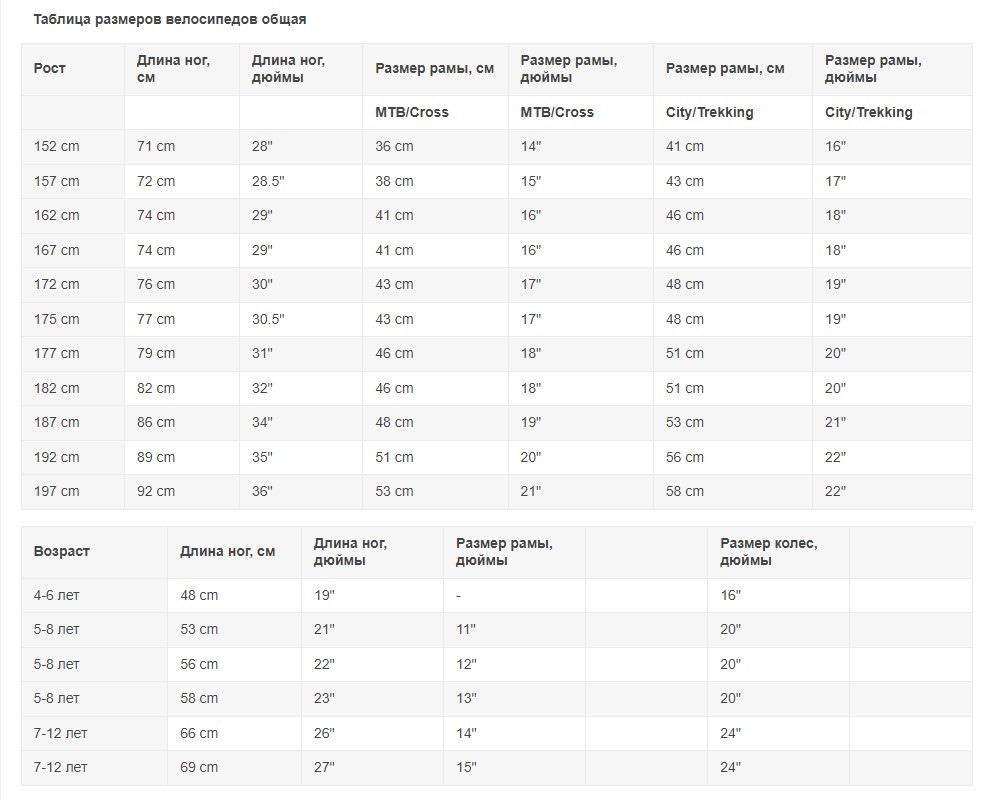Click the 69 cm leg length cell
Screen dimensions: 1001x800
coord(199,767)
